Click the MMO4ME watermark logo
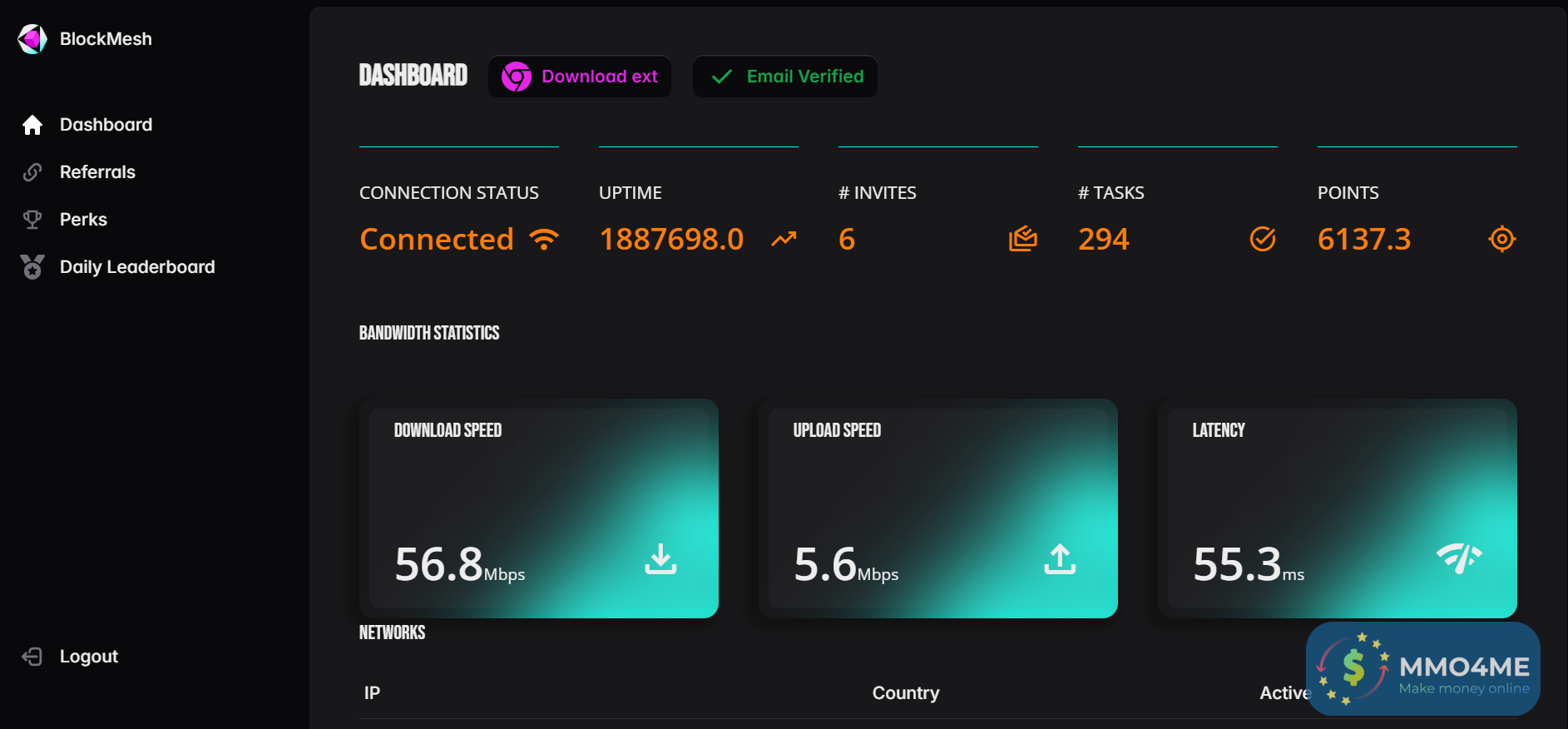This screenshot has height=729, width=1568. pos(1422,669)
